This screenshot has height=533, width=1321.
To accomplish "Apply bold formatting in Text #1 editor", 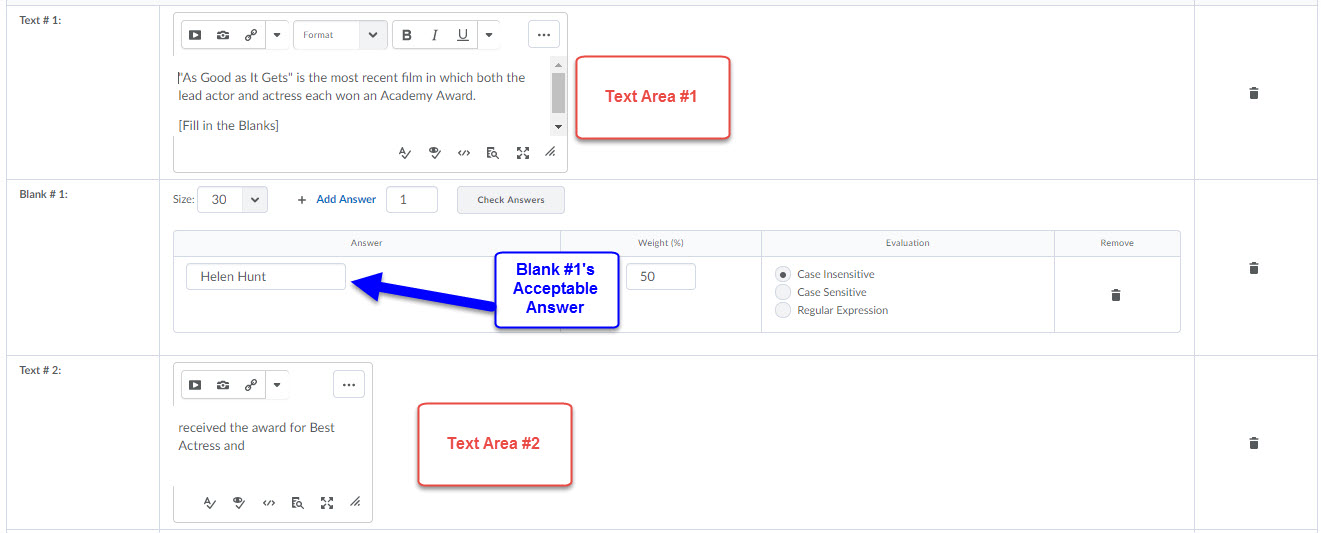I will coord(407,35).
